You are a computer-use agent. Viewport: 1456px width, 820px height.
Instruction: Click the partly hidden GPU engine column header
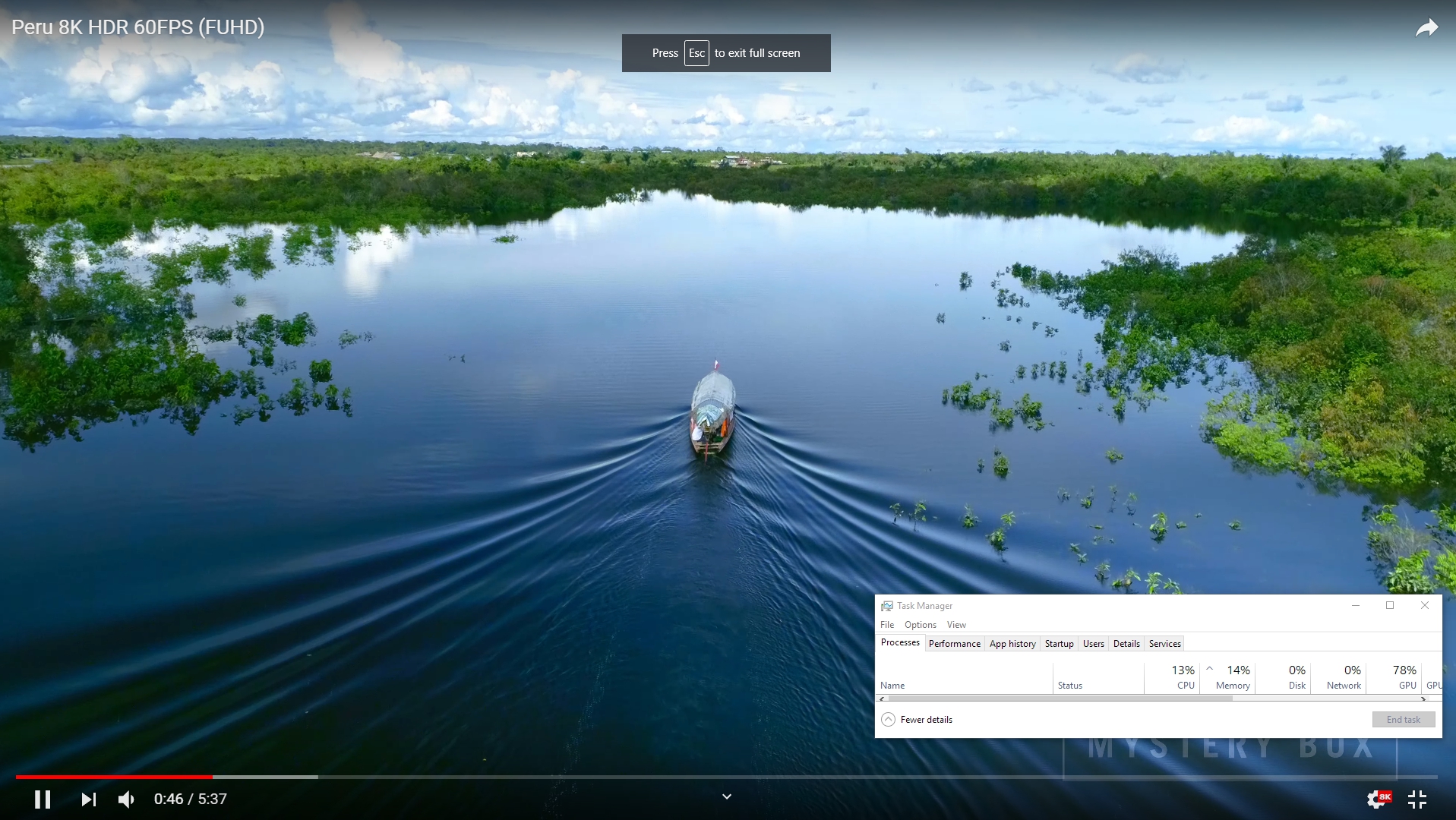[x=1432, y=678]
